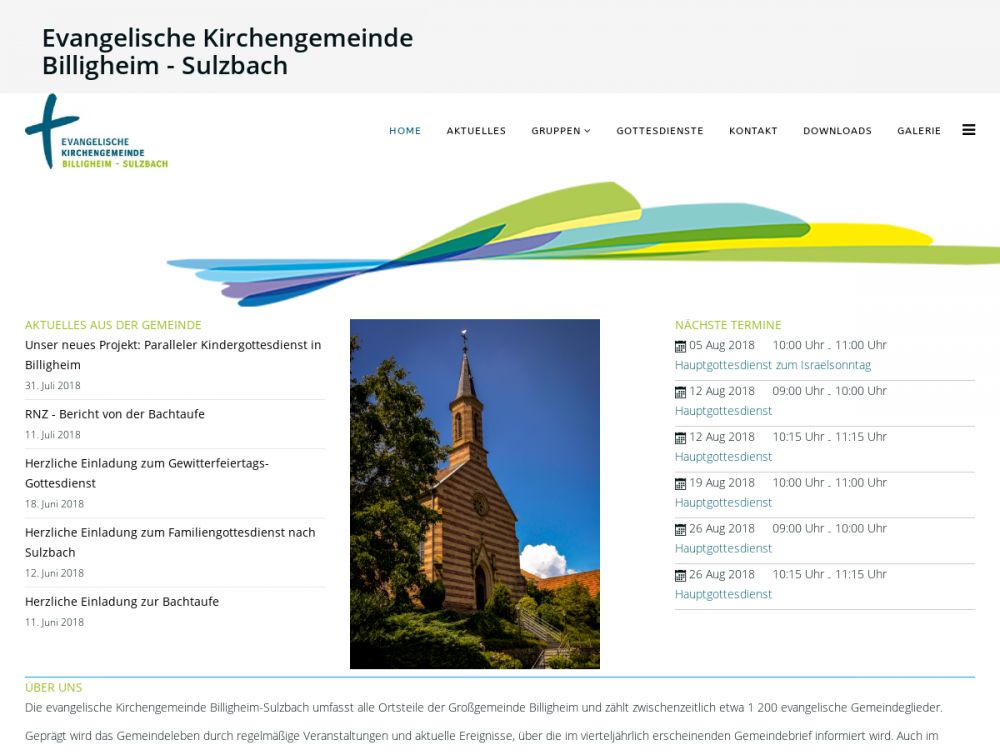Navigate to the Kontakt page
The width and height of the screenshot is (1000, 750).
(x=753, y=131)
